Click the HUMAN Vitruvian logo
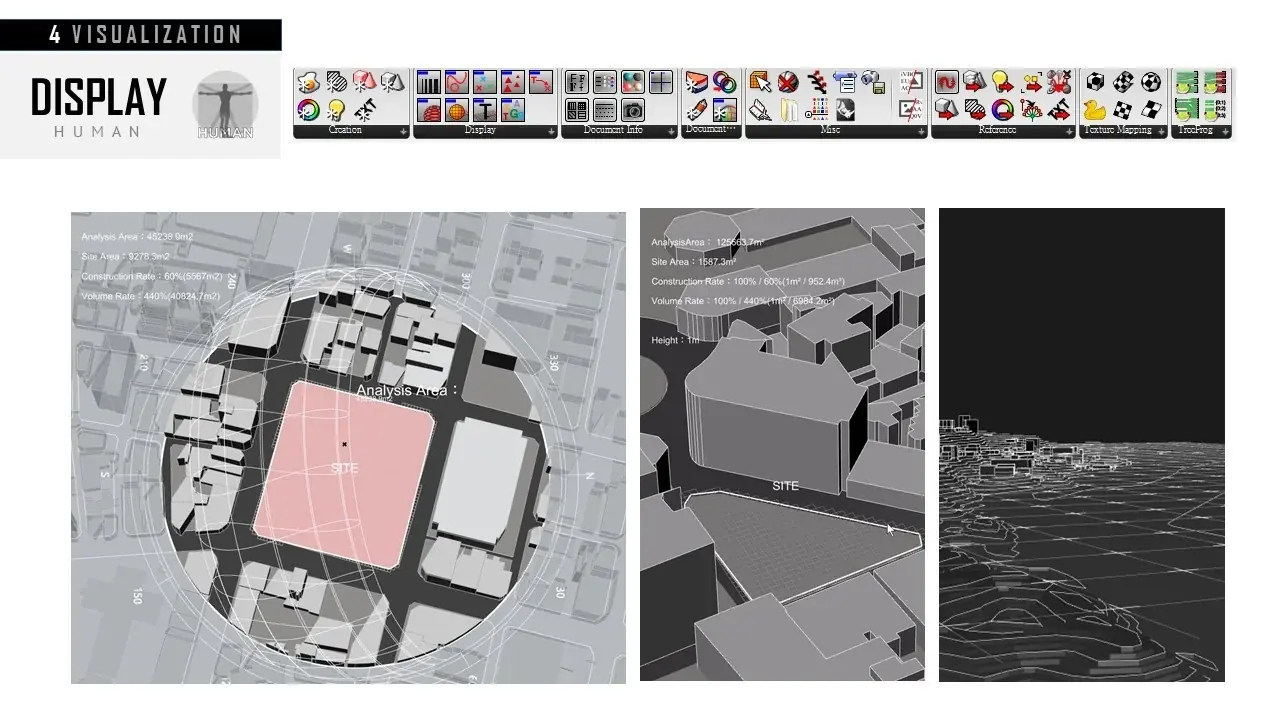Viewport: 1280px width, 720px height. 225,105
